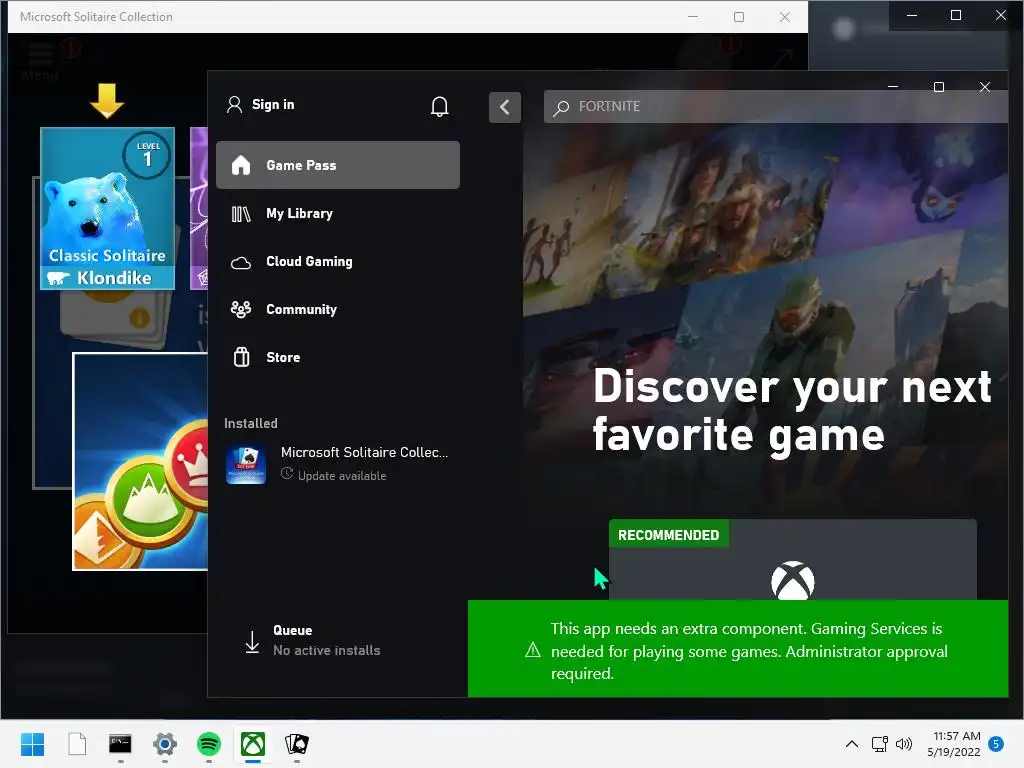Click the Store bag icon
Image resolution: width=1024 pixels, height=768 pixels.
[242, 357]
